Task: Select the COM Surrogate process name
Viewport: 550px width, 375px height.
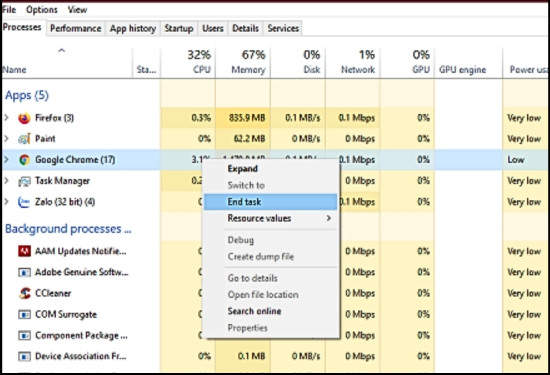Action: (x=66, y=314)
